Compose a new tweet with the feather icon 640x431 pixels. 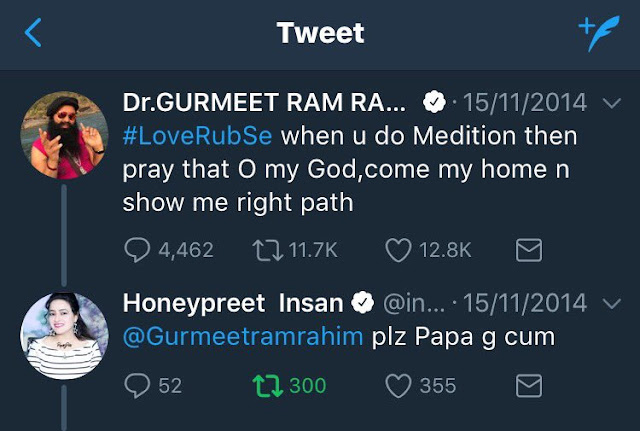coord(600,33)
